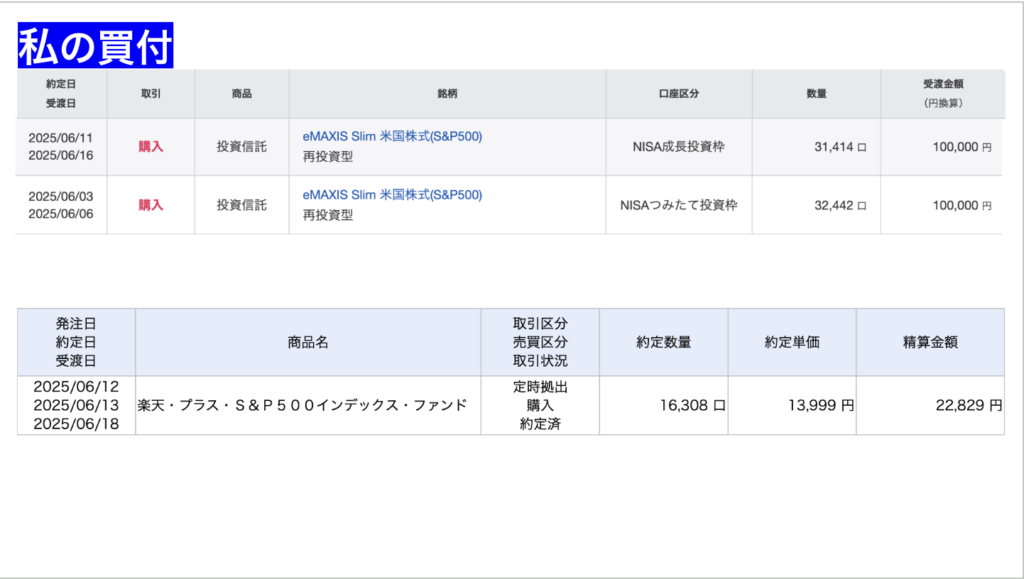Click the date 2025/06/11
Viewport: 1024px width, 579px height.
pos(61,138)
